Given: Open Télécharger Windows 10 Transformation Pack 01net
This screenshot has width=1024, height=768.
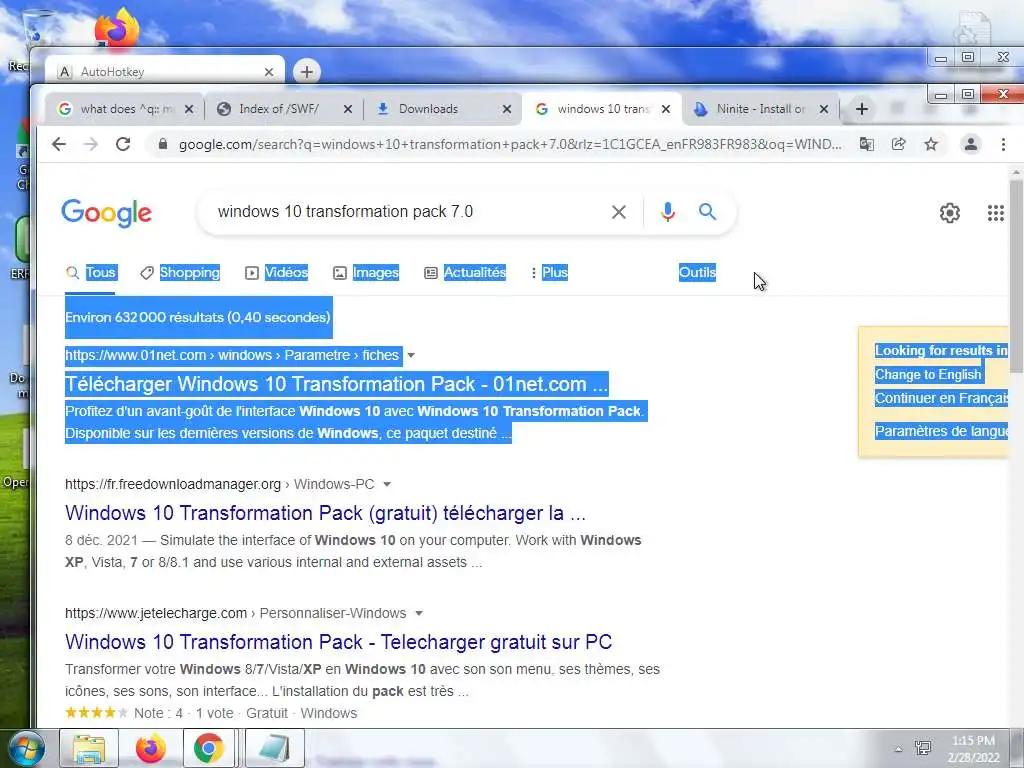Looking at the screenshot, I should [x=336, y=384].
